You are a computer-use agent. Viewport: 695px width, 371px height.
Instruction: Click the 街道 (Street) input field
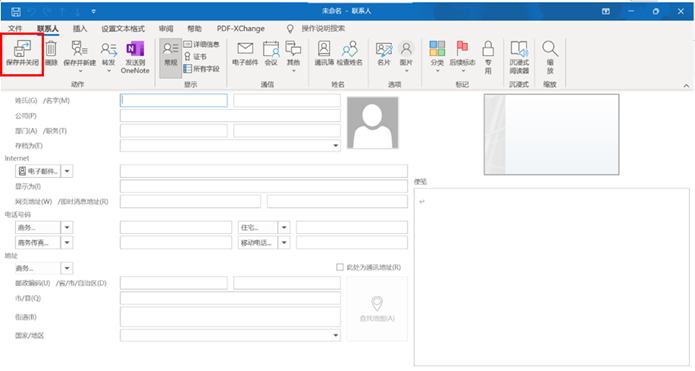(230, 317)
